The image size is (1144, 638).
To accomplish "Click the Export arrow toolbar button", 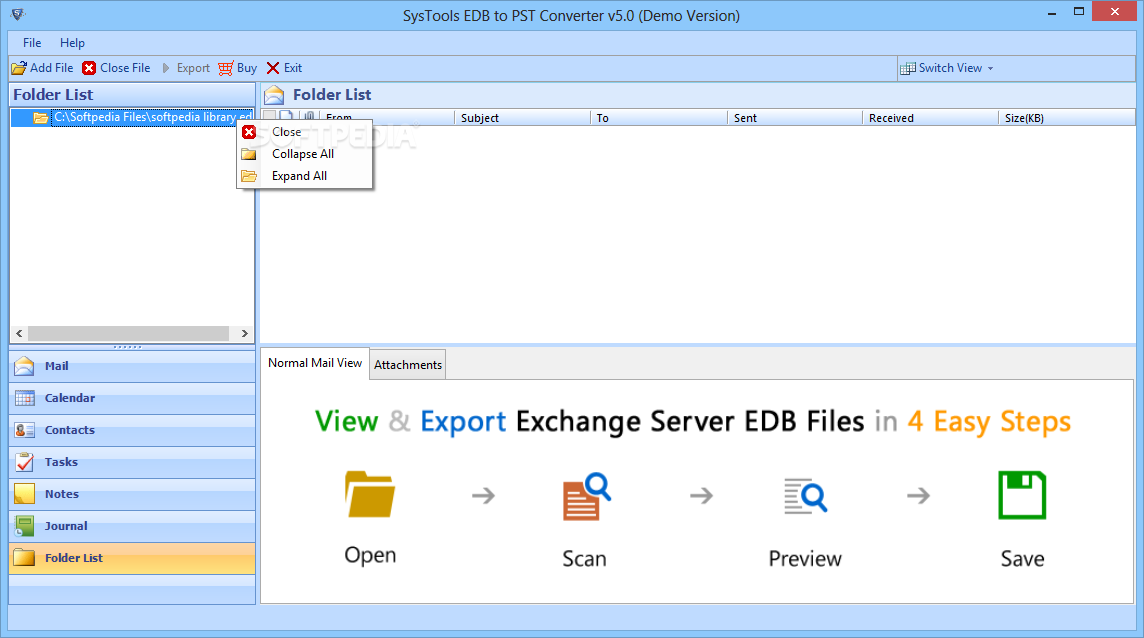I will [186, 68].
